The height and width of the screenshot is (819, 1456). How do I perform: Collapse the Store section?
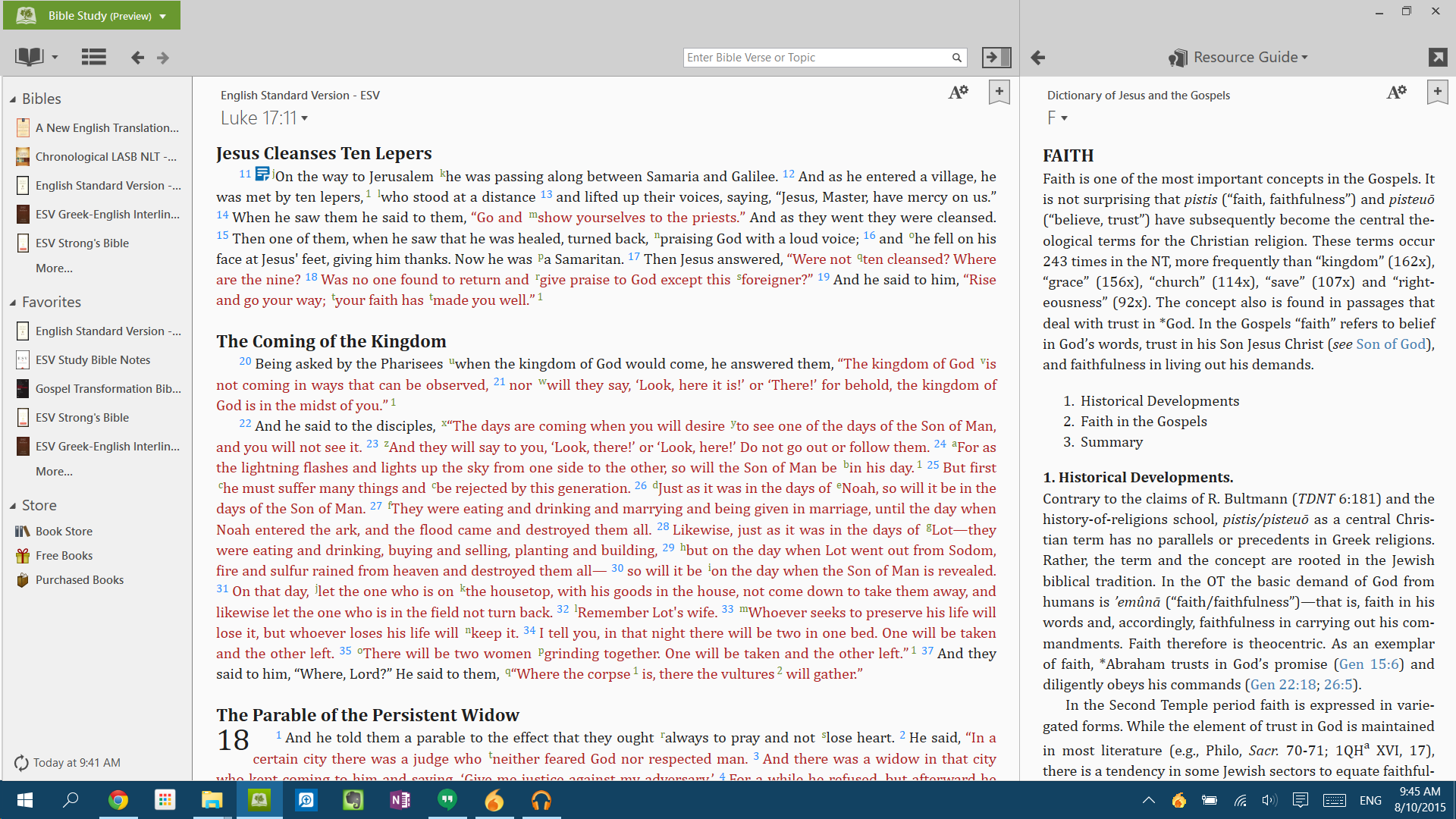(x=13, y=506)
